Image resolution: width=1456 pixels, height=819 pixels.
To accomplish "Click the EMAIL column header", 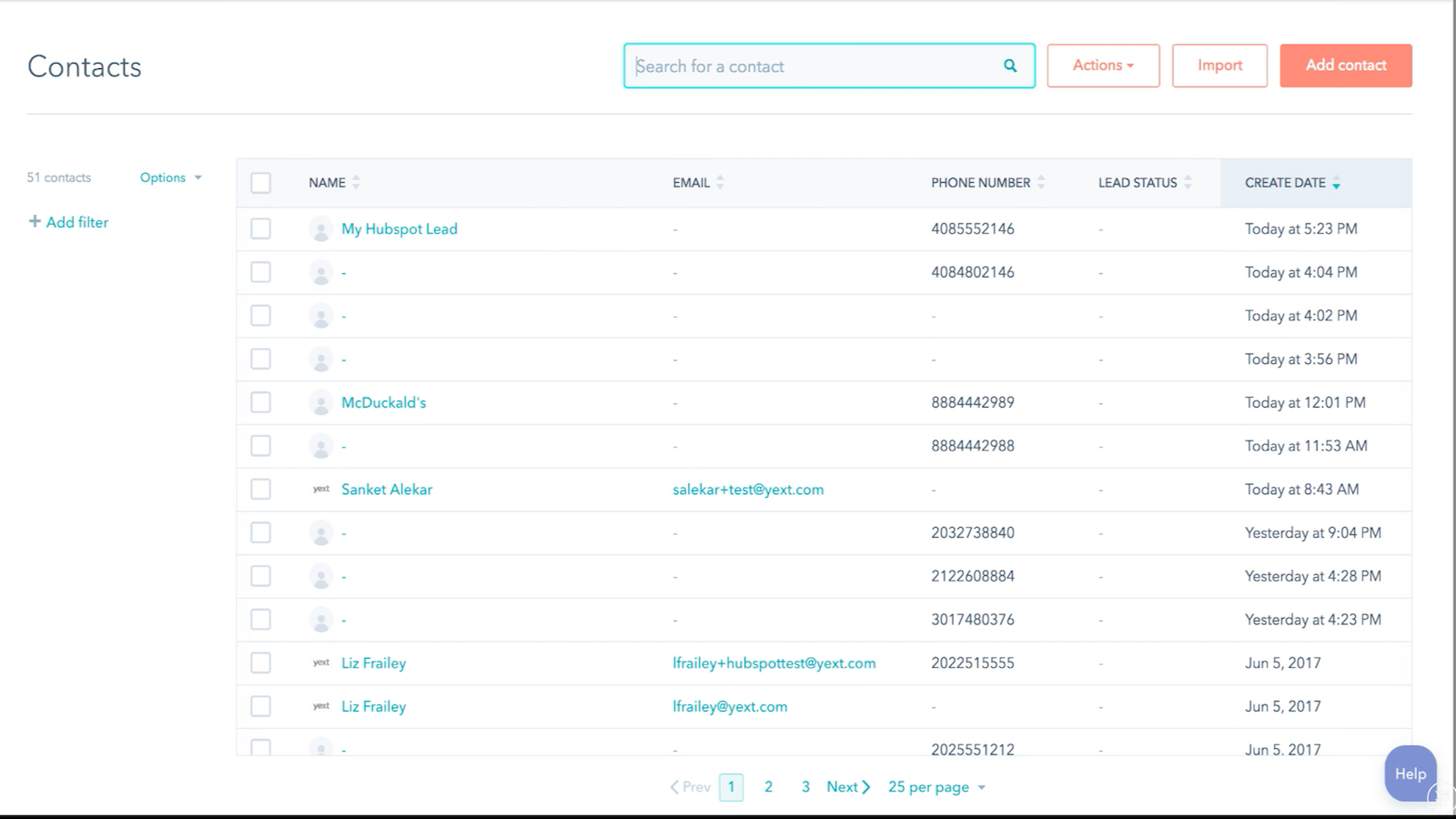I will pyautogui.click(x=690, y=182).
